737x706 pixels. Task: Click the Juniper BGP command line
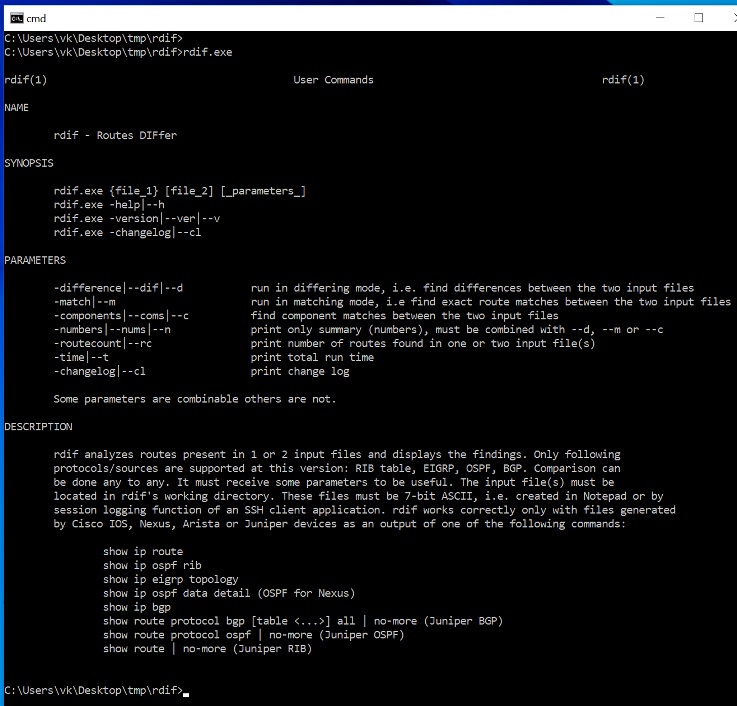tap(303, 621)
